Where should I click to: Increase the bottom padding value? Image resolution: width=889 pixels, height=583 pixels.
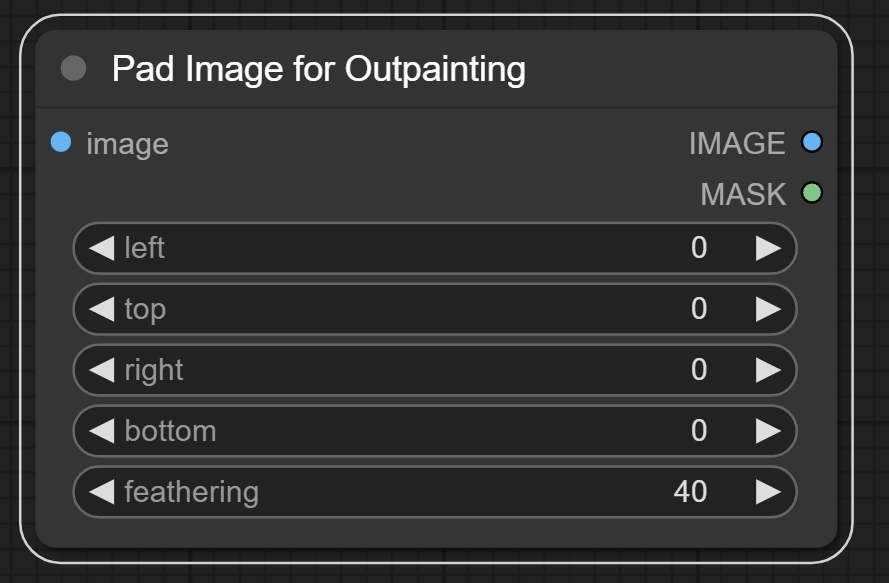tap(768, 431)
